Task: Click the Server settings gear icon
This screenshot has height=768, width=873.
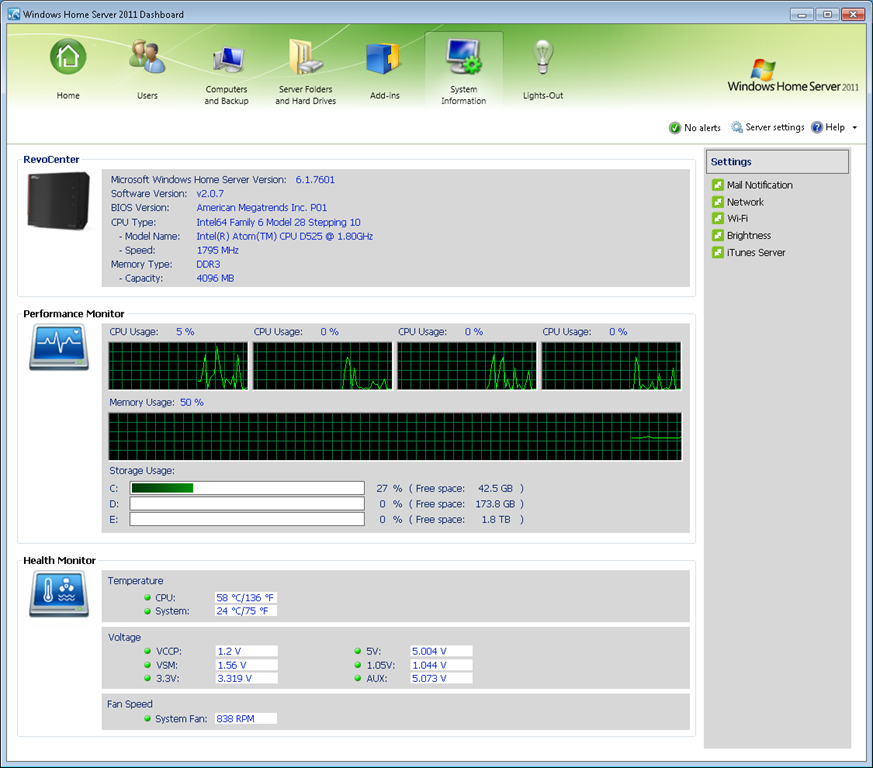Action: pos(737,128)
